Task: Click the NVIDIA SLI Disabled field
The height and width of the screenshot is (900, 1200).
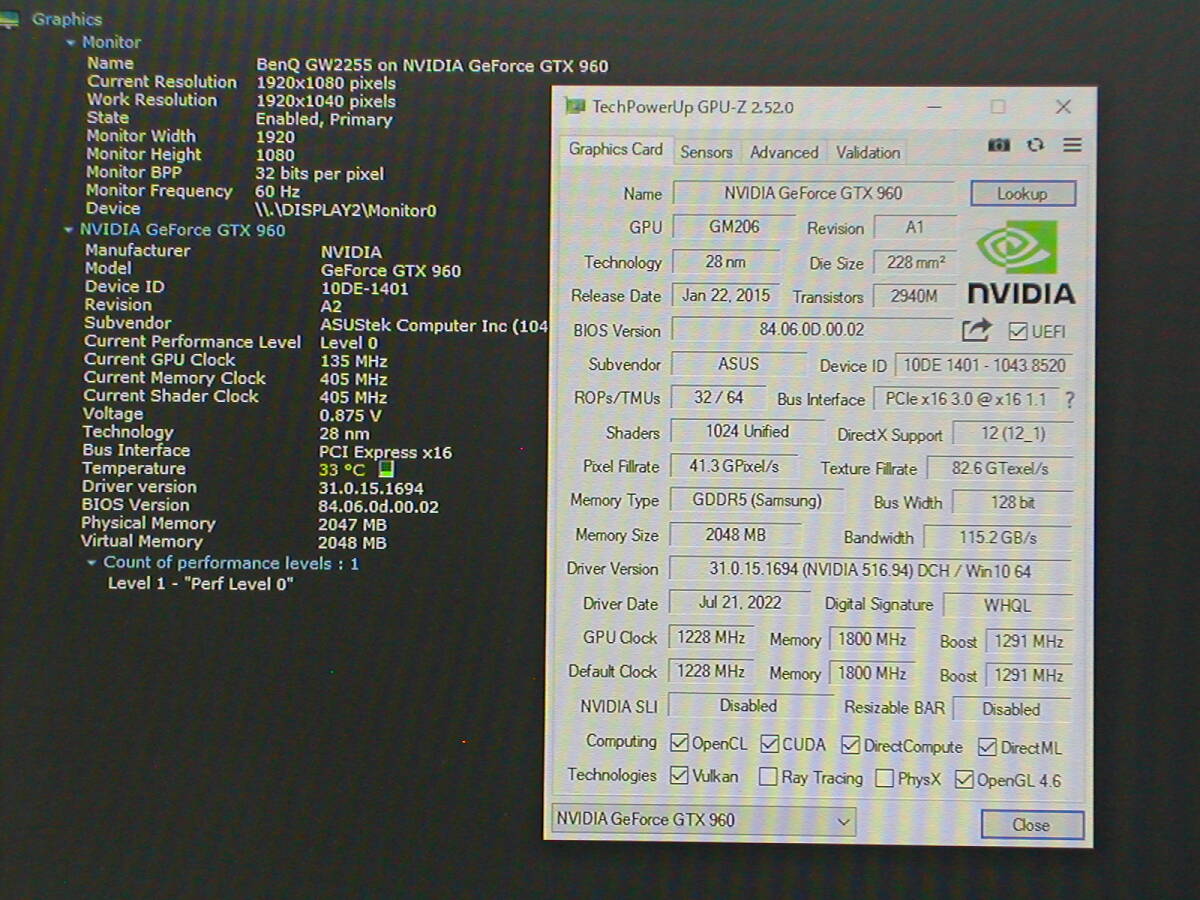Action: pyautogui.click(x=748, y=706)
